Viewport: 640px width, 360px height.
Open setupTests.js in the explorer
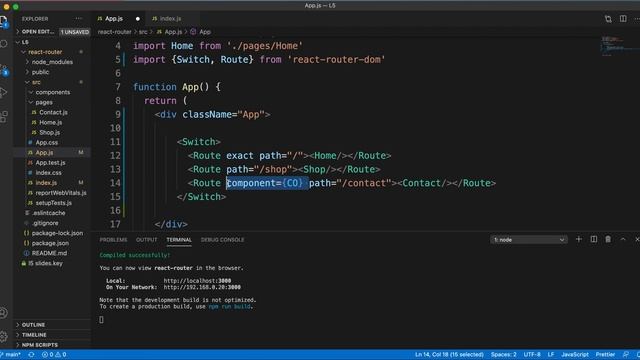53,203
